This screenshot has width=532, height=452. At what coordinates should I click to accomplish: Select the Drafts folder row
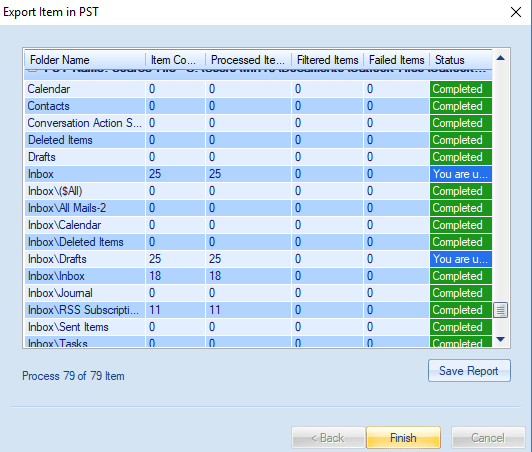[x=258, y=157]
